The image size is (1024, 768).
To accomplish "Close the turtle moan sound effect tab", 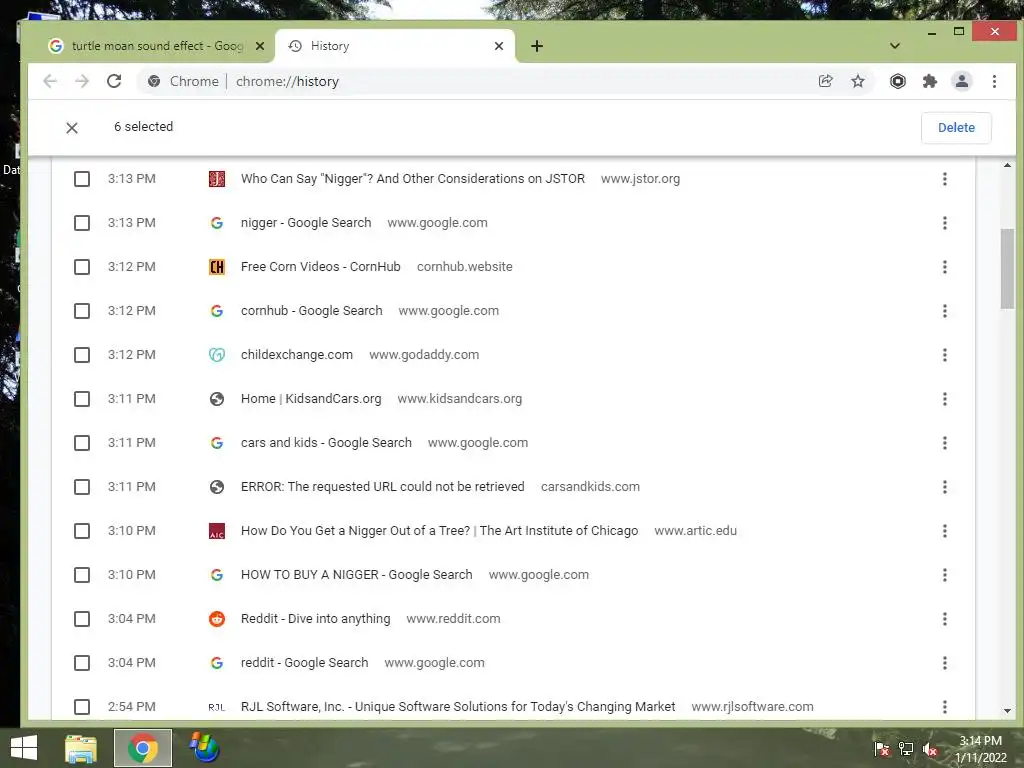I will tap(259, 46).
